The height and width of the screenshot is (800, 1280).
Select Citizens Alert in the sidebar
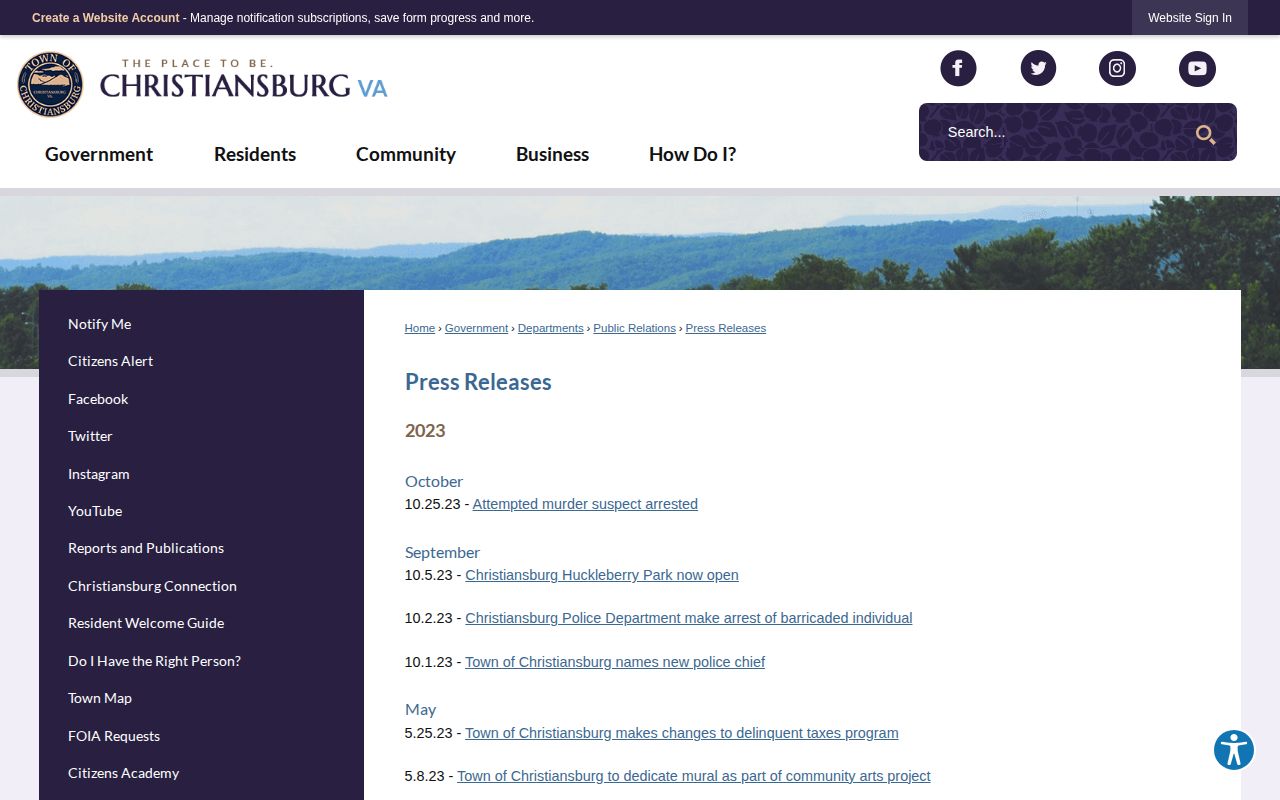click(110, 361)
